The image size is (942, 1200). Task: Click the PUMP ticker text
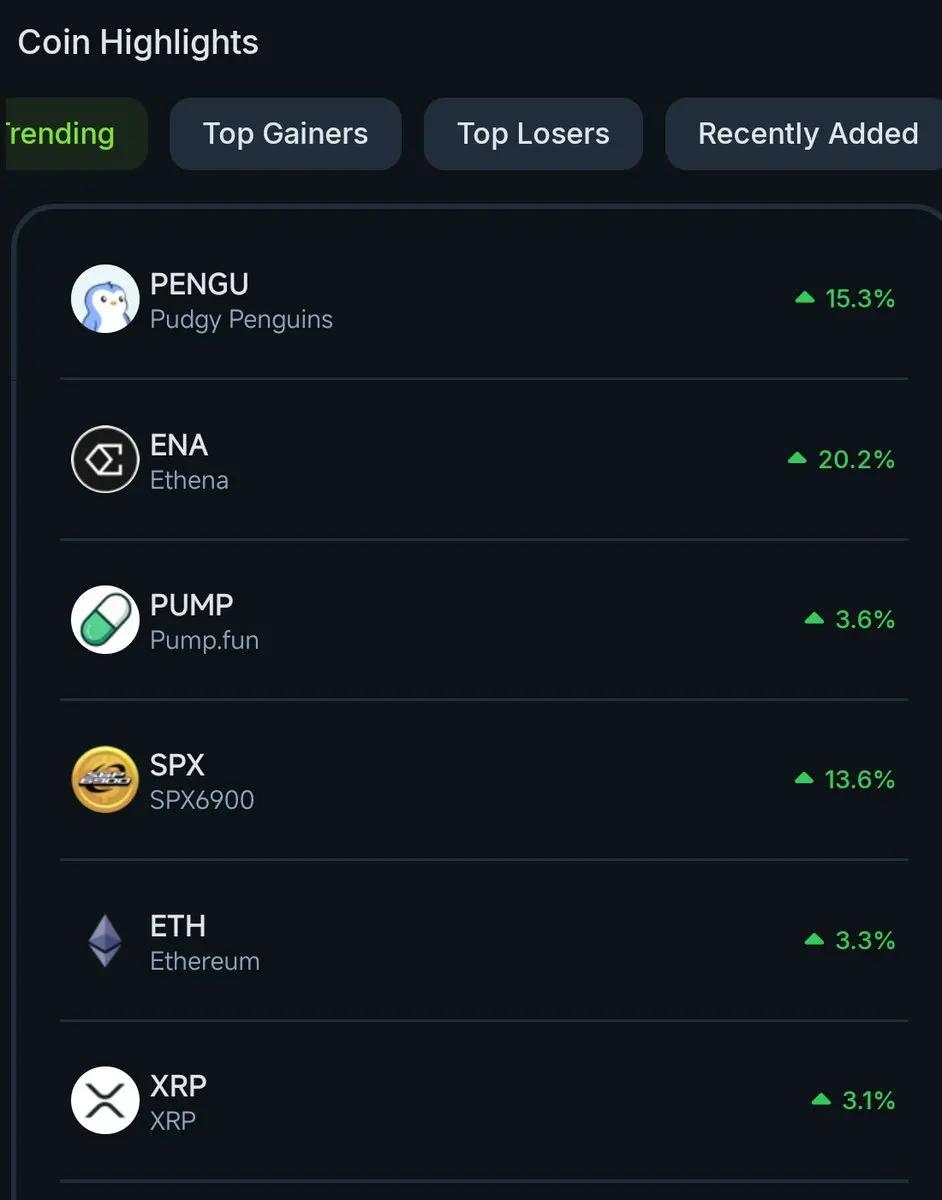click(x=192, y=605)
